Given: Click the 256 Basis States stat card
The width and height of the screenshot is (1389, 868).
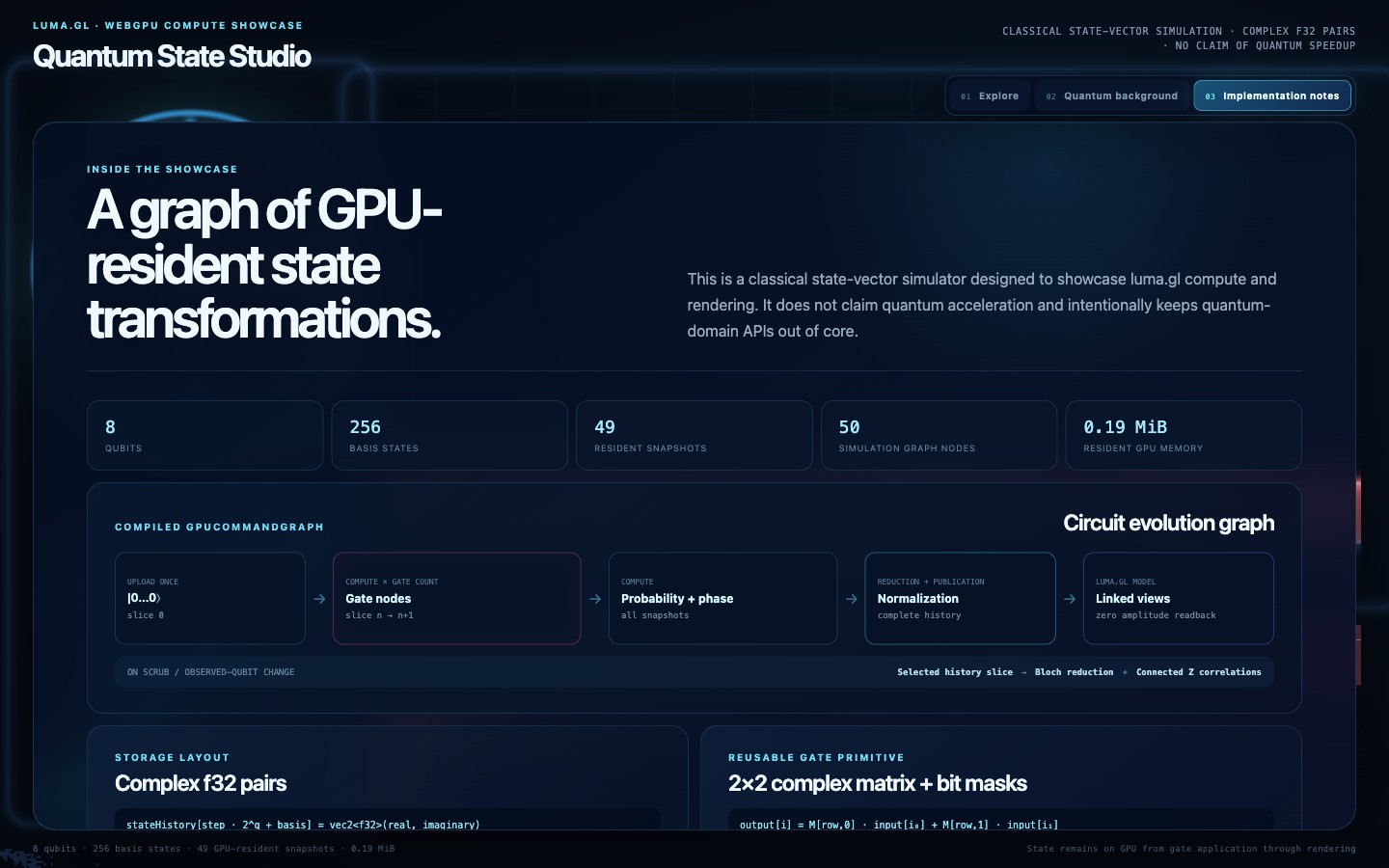Looking at the screenshot, I should (449, 436).
